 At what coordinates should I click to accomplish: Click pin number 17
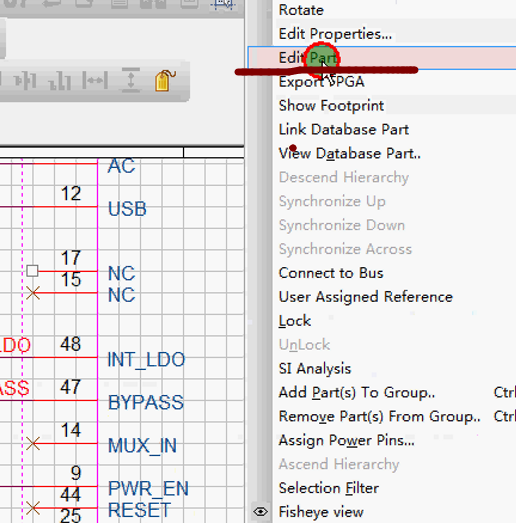pos(71,258)
